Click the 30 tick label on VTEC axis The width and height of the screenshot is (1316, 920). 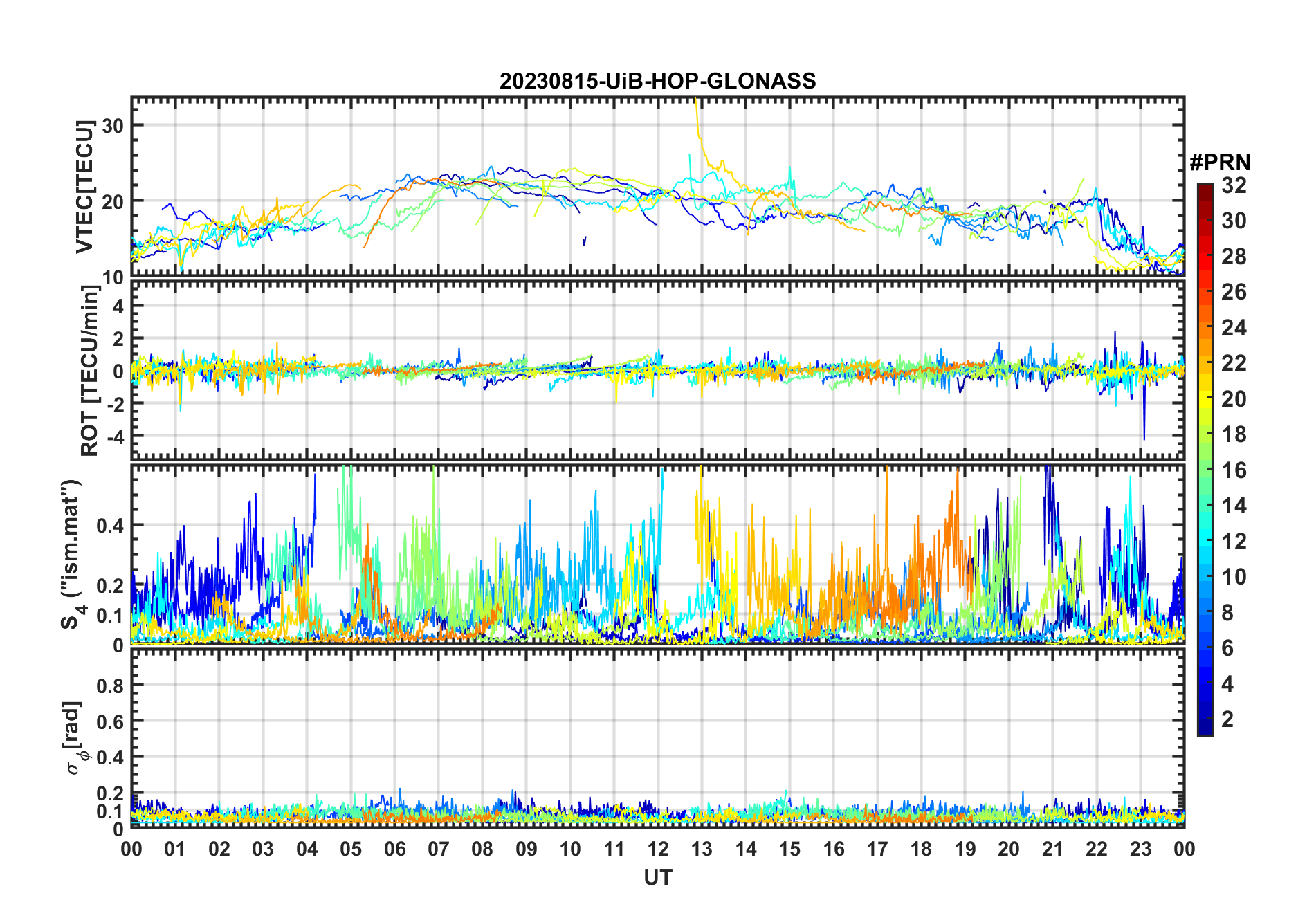click(113, 126)
